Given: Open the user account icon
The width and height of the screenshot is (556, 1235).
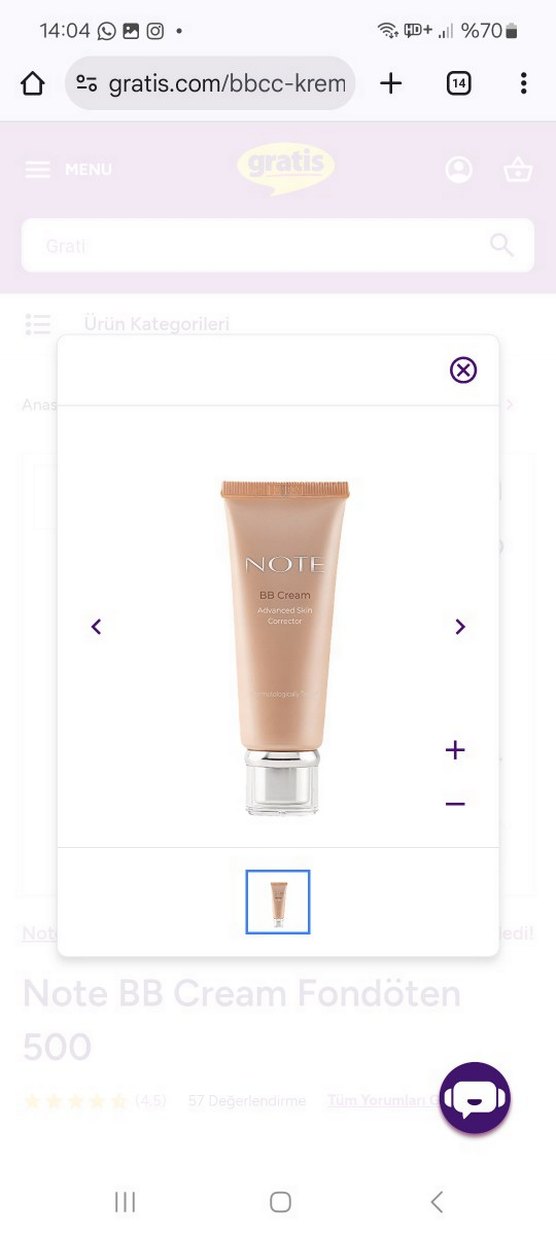Looking at the screenshot, I should [459, 170].
